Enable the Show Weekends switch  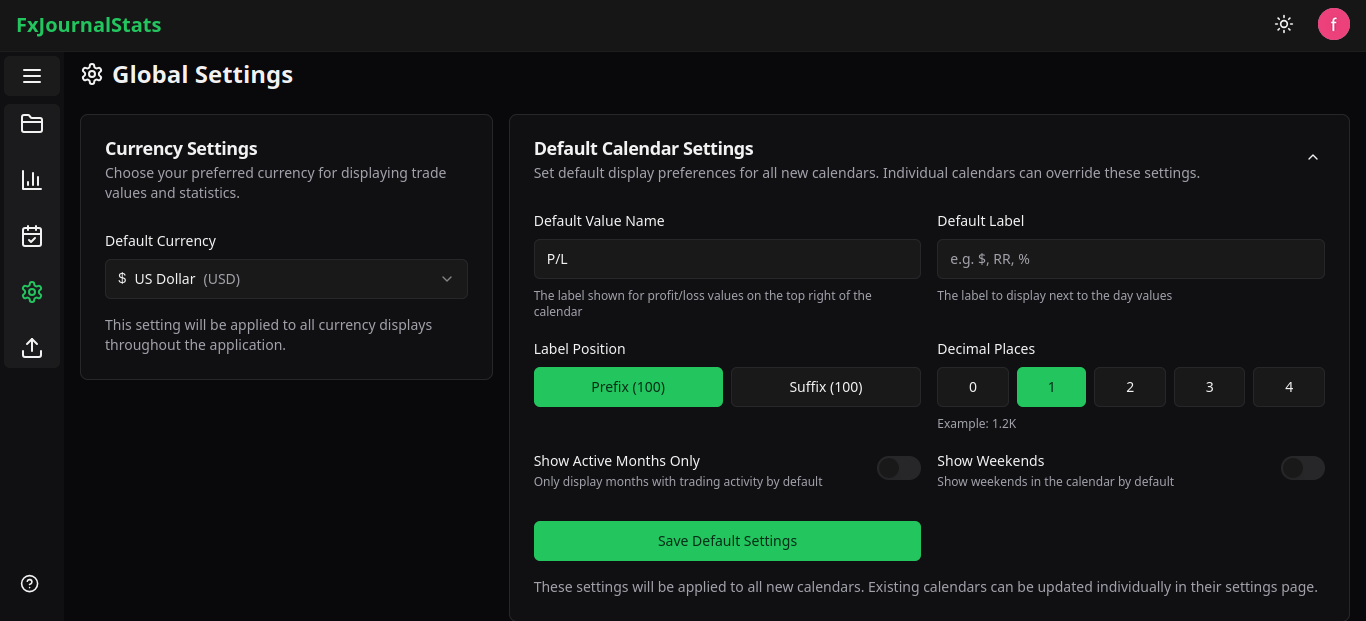point(1302,467)
